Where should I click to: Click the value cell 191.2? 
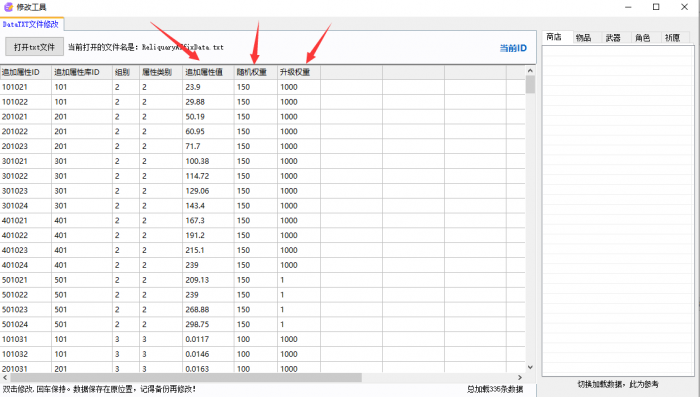[x=208, y=235]
